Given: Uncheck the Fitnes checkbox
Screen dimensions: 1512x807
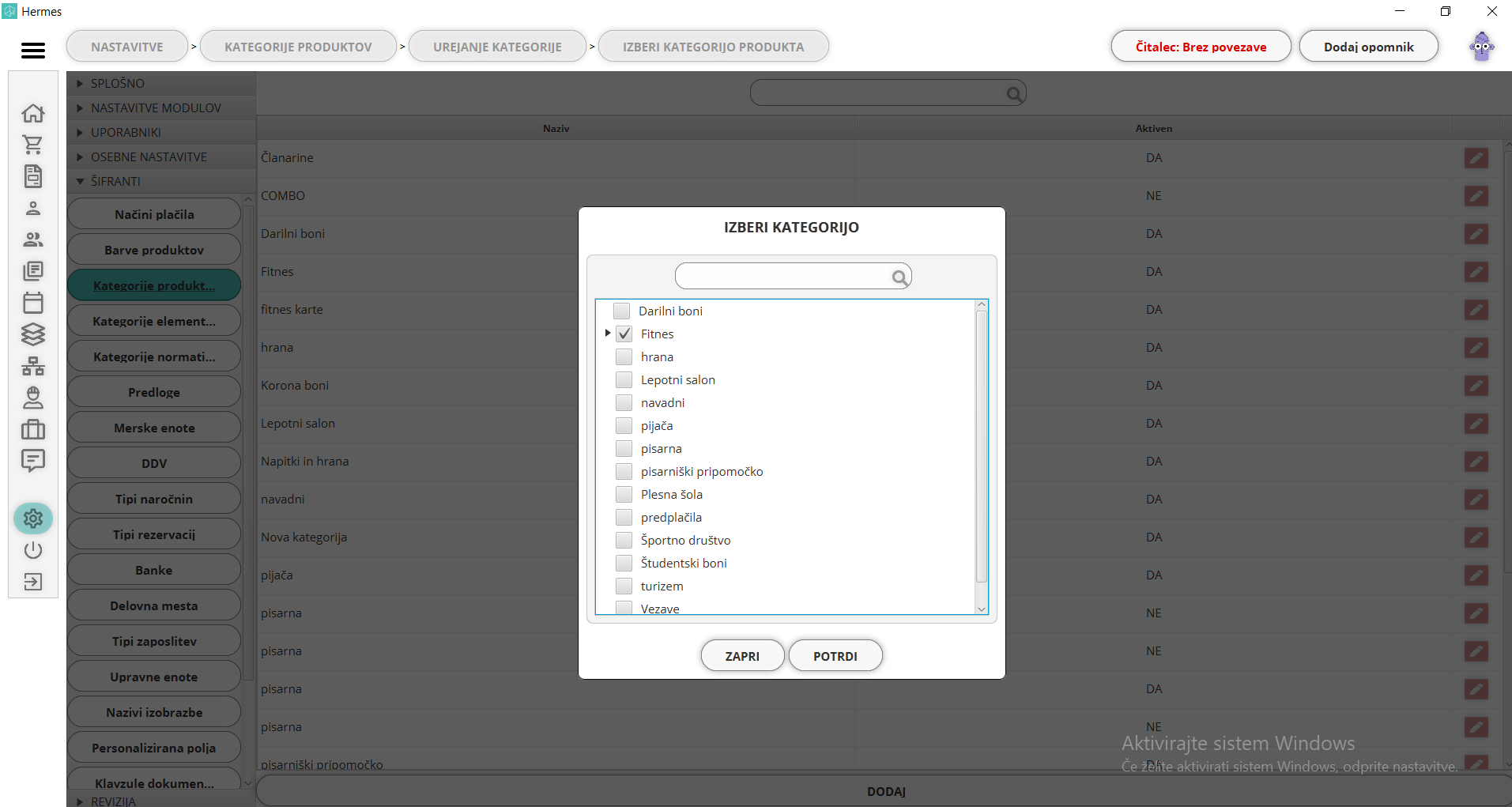Looking at the screenshot, I should point(624,334).
